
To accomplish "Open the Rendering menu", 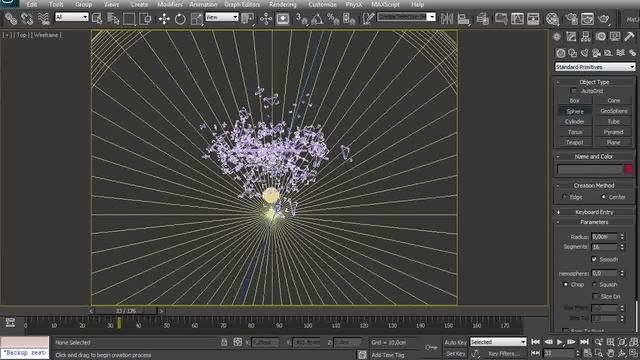I will click(282, 4).
